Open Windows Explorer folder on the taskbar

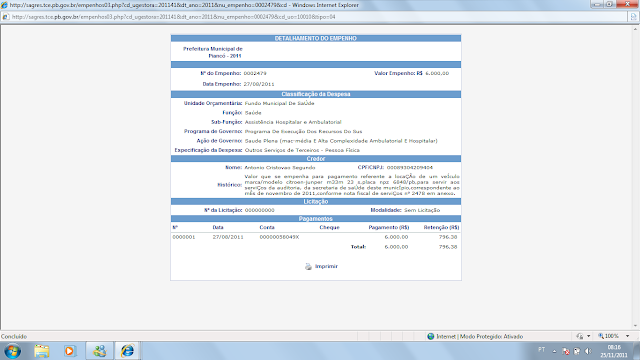pos(42,351)
